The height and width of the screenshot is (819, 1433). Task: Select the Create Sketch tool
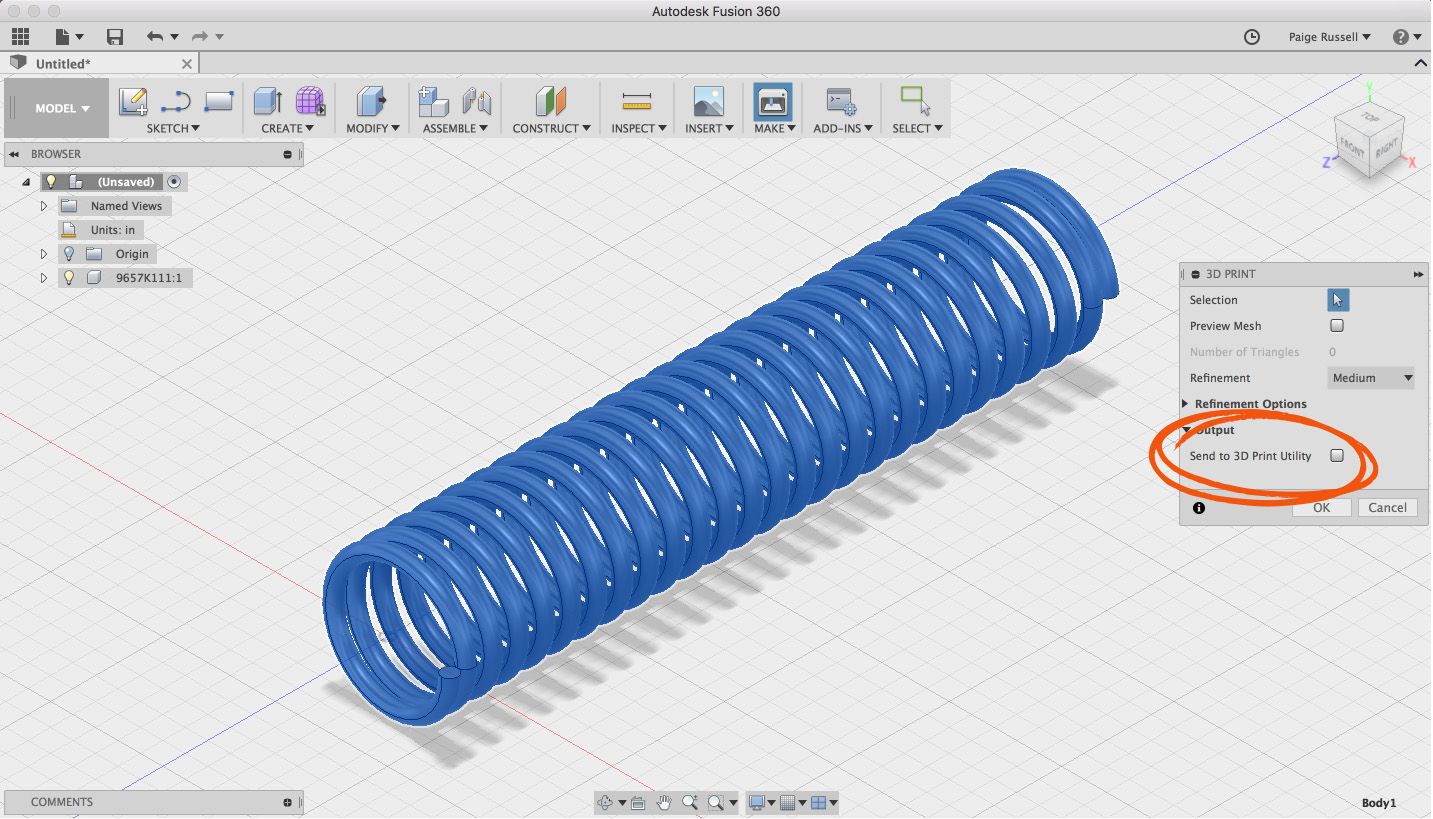133,102
